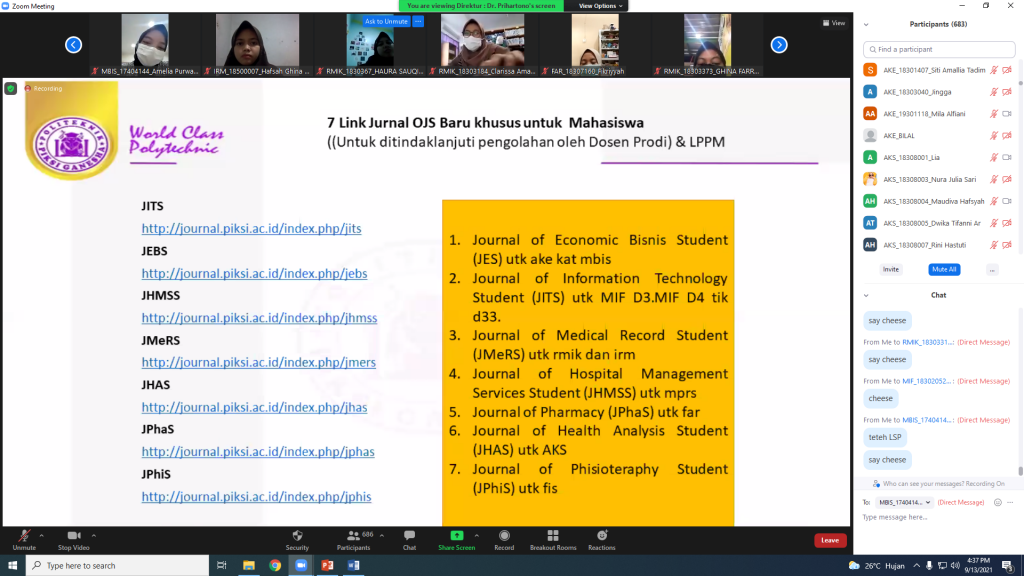Go to previous video thumbnails page

click(73, 44)
